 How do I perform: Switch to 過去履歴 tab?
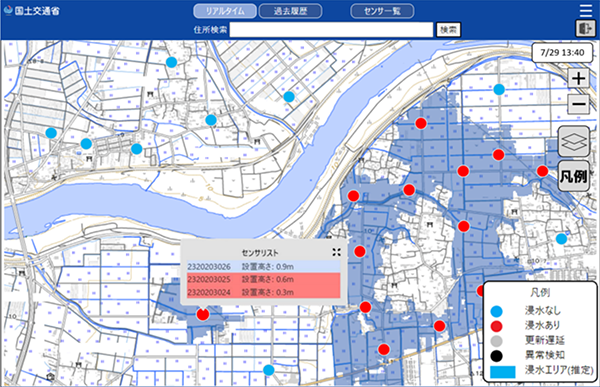tap(290, 11)
